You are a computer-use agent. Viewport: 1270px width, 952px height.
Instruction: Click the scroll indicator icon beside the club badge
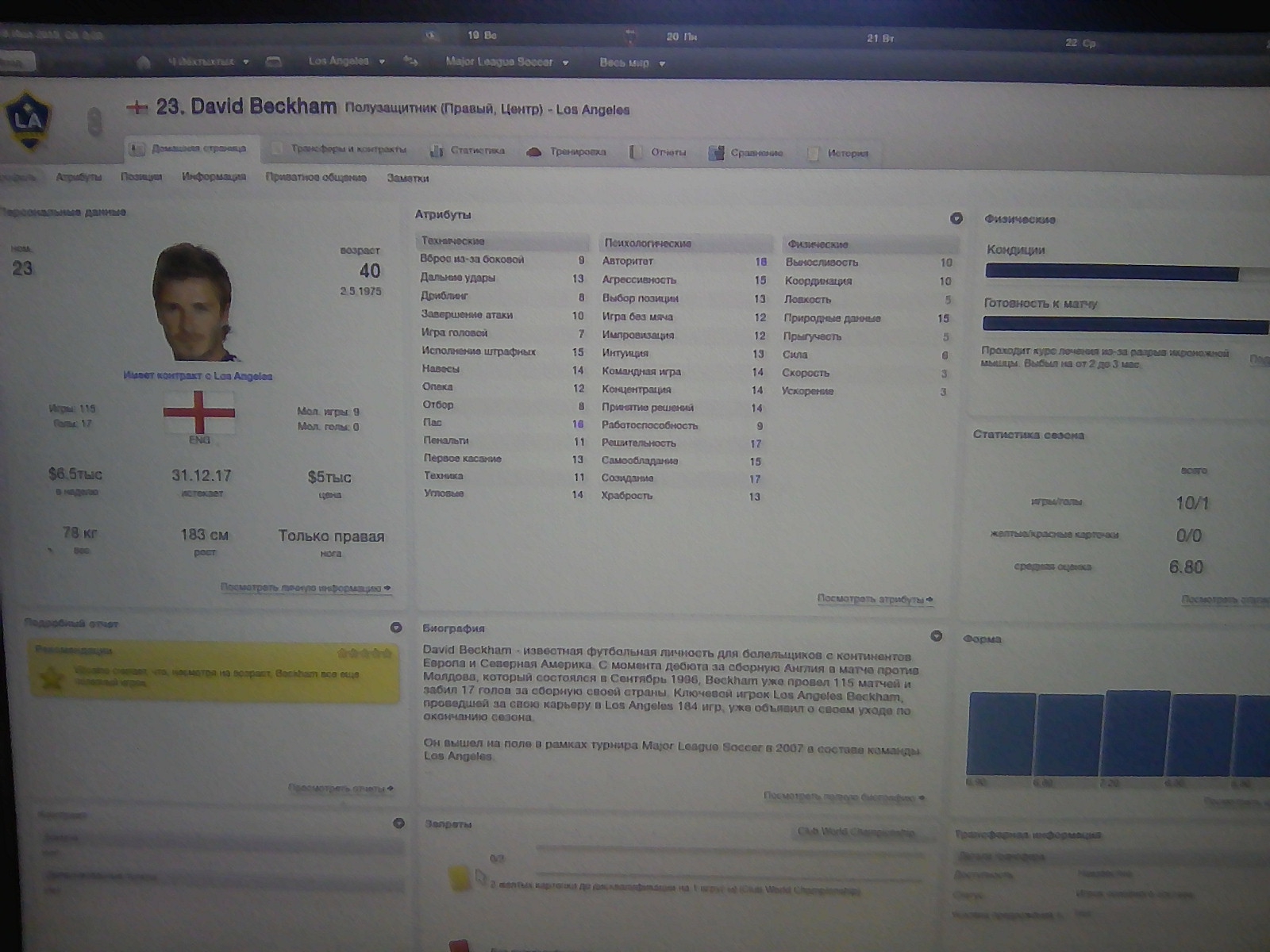(x=94, y=122)
